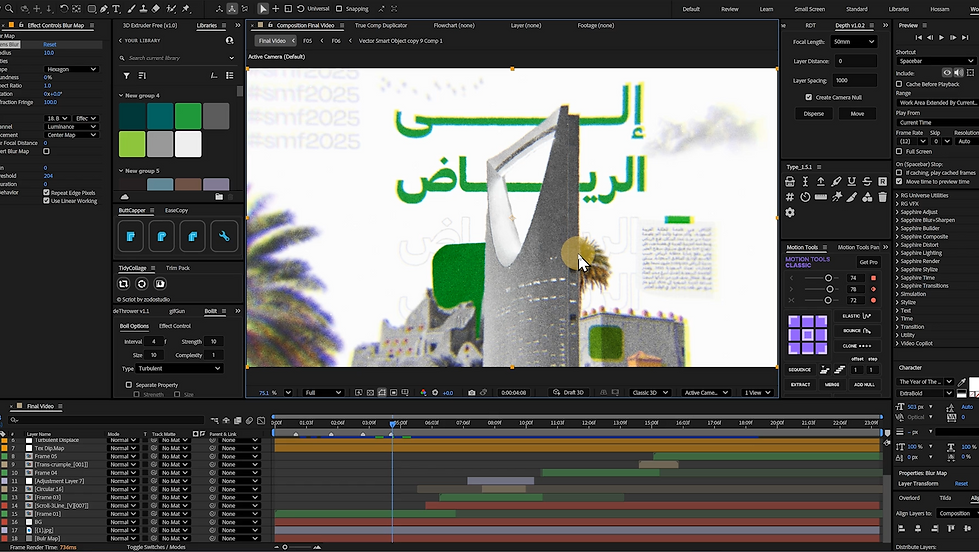Select the Eraser tool
This screenshot has height=552, width=979.
pos(156,9)
